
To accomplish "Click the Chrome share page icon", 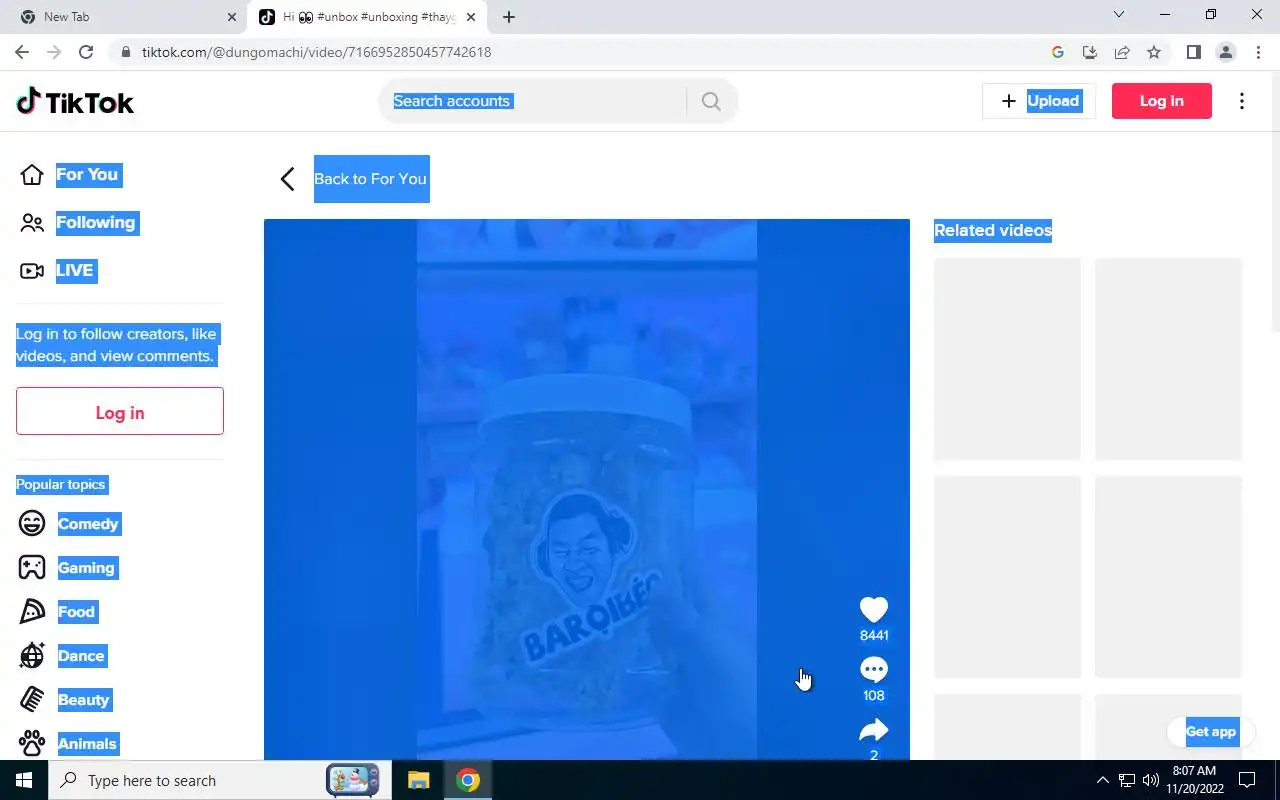I will [x=1122, y=52].
